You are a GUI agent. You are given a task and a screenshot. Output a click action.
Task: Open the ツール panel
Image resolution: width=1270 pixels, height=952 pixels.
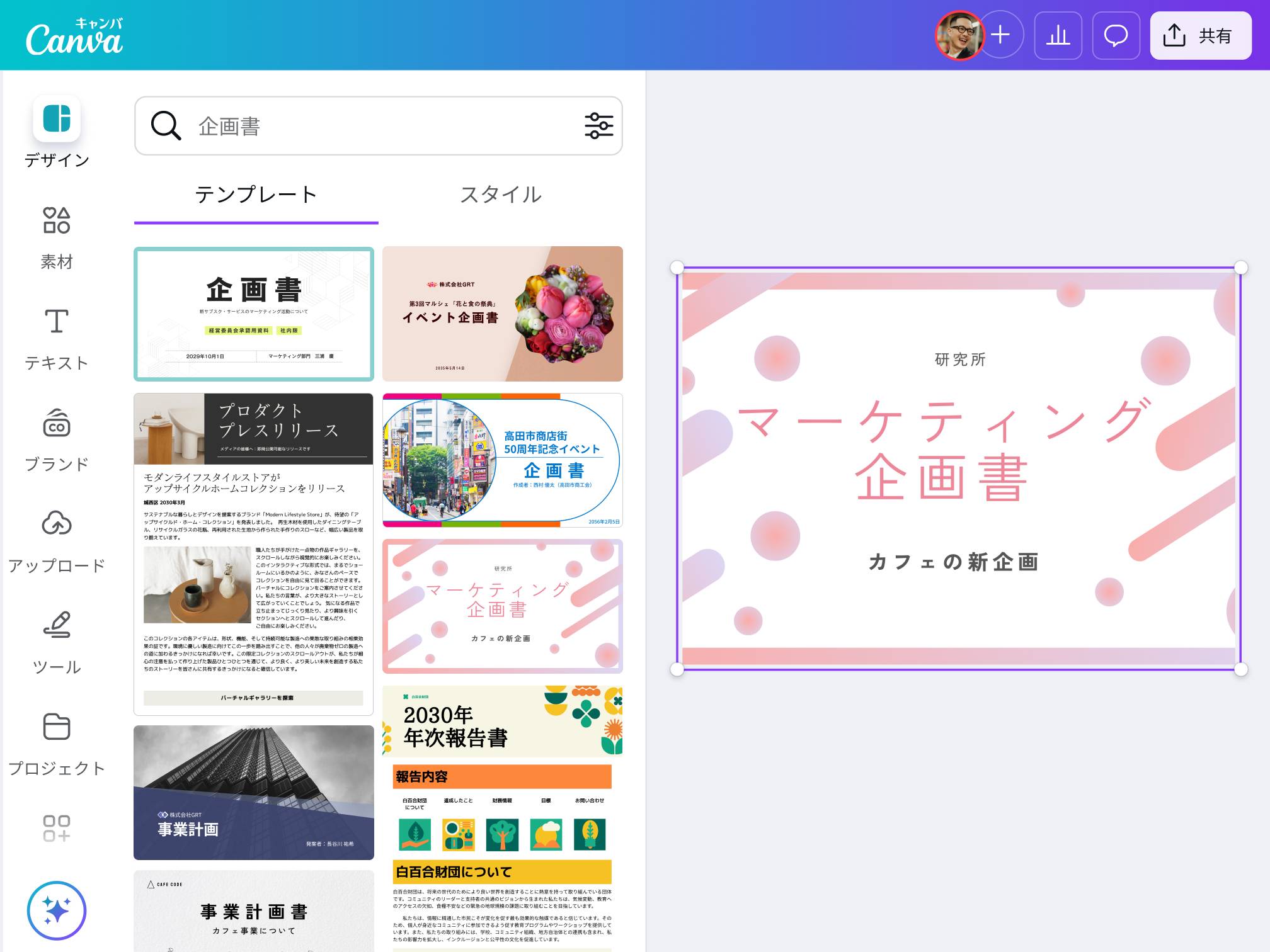click(x=57, y=642)
